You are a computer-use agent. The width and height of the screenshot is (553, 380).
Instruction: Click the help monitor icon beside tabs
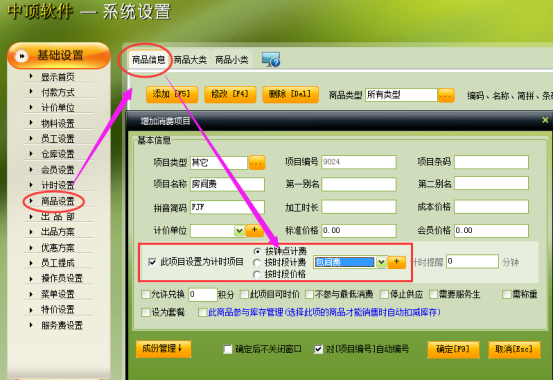point(271,59)
